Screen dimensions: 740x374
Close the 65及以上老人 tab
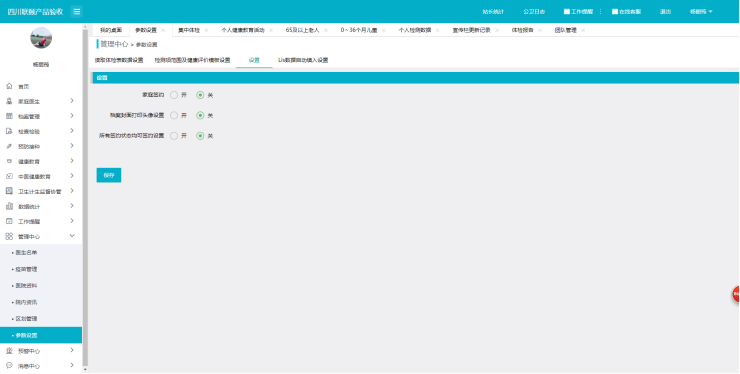(326, 30)
